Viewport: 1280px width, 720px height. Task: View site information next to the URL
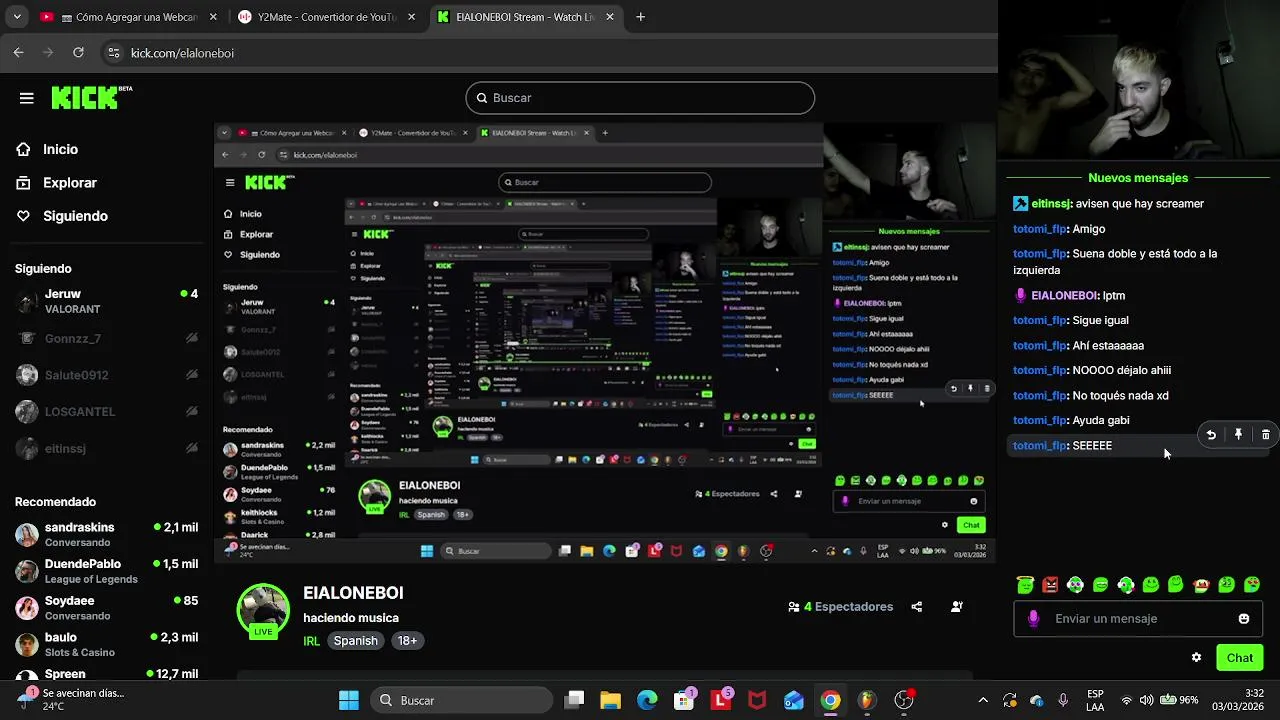[113, 53]
